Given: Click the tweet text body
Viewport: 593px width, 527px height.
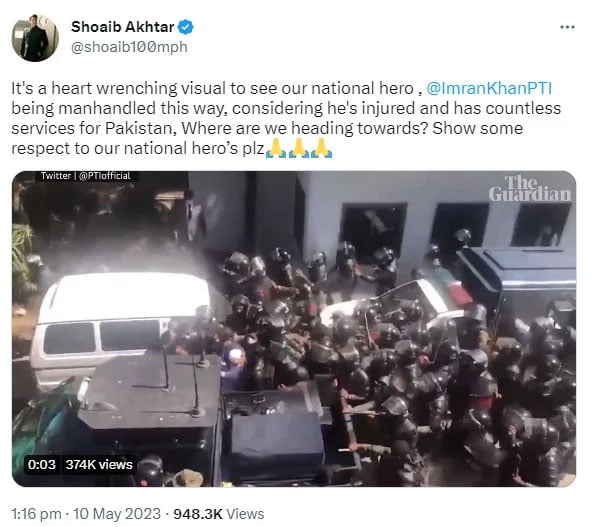Looking at the screenshot, I should pos(286,118).
